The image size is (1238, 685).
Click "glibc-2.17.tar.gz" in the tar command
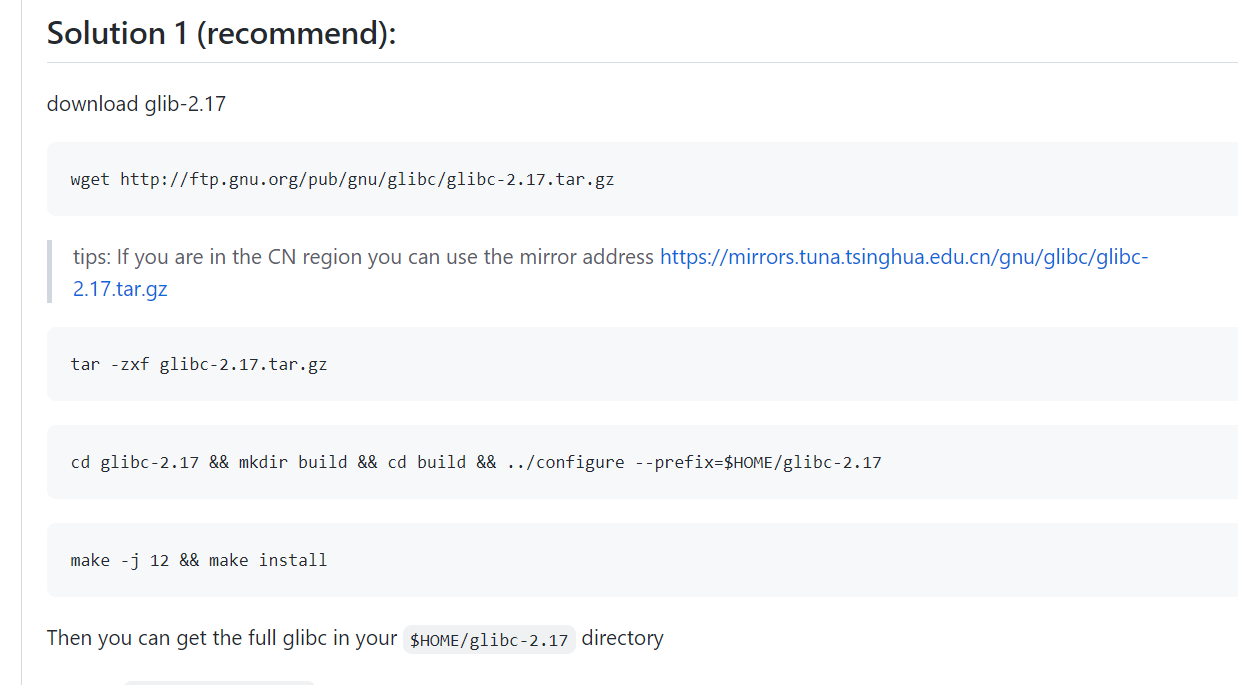243,364
